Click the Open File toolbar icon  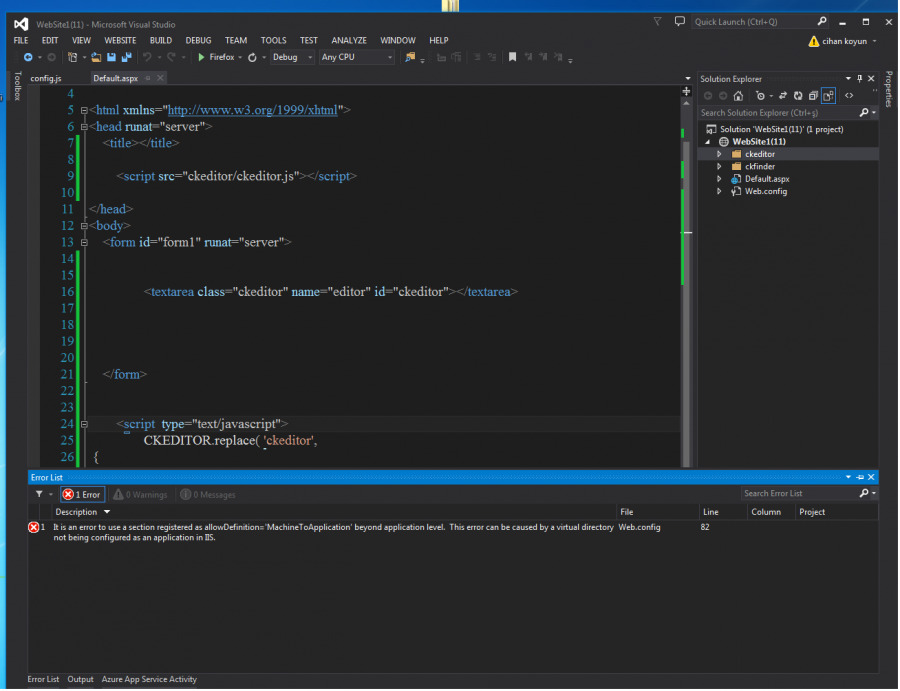[96, 57]
